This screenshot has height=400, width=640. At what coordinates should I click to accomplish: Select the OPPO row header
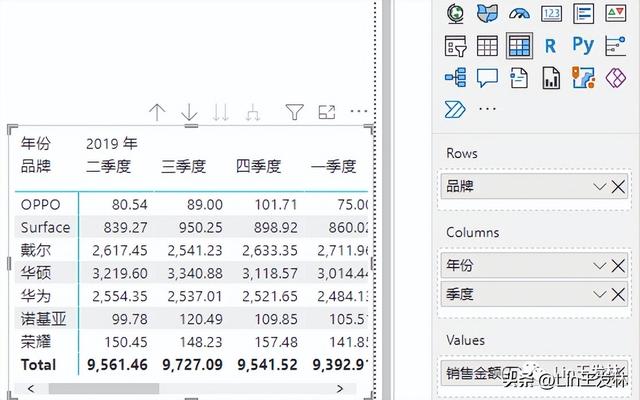[41, 204]
